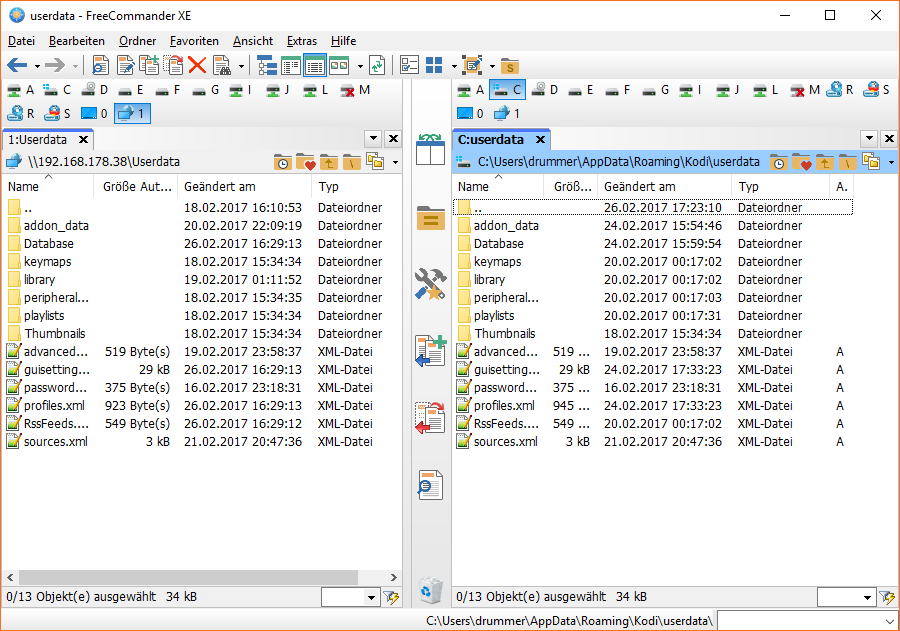Image resolution: width=900 pixels, height=631 pixels.
Task: Go to root folder in right pane
Action: click(847, 162)
